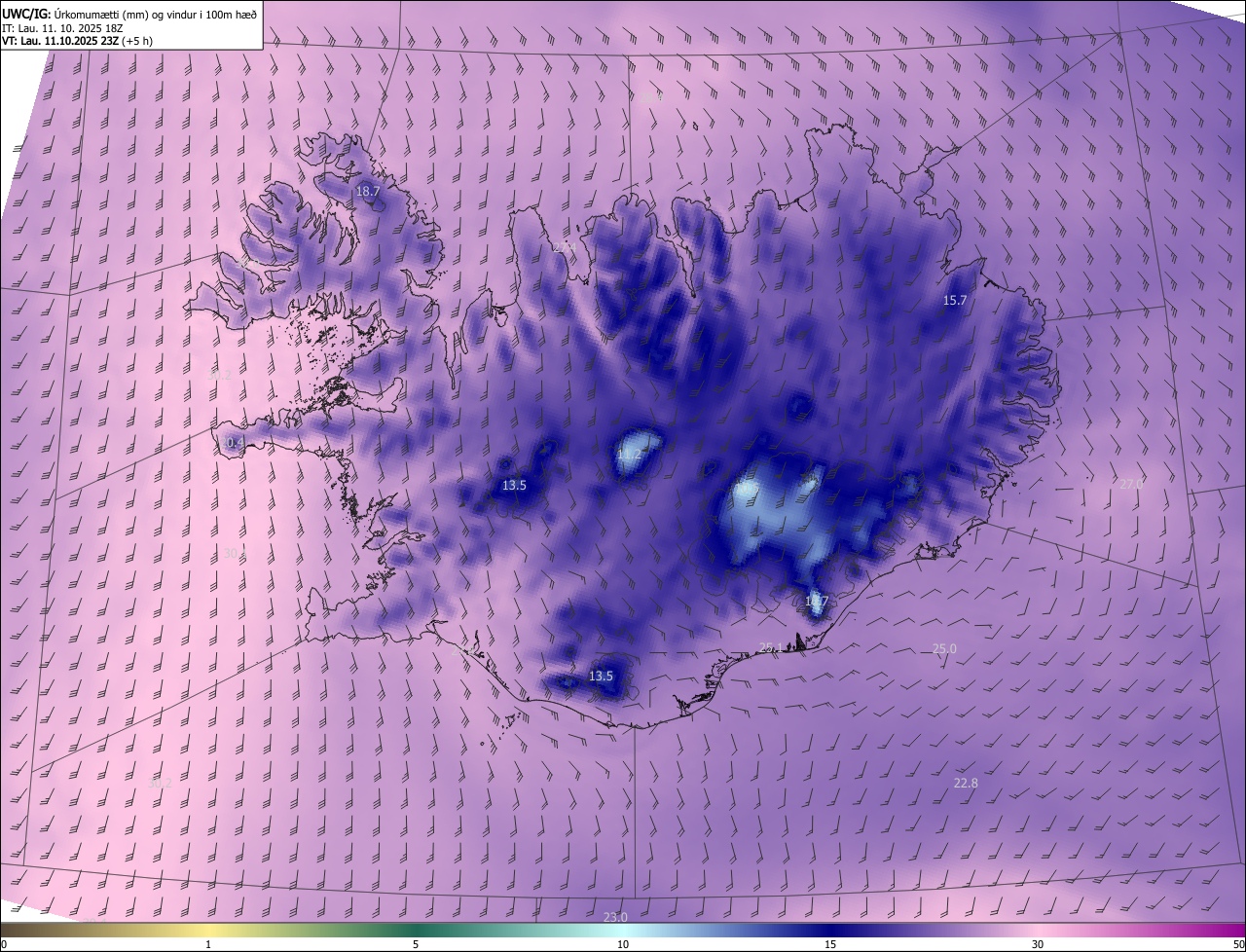Image resolution: width=1246 pixels, height=952 pixels.
Task: Select the 20.4 value on the Snæfellsnes peninsula tip
Action: (x=231, y=443)
